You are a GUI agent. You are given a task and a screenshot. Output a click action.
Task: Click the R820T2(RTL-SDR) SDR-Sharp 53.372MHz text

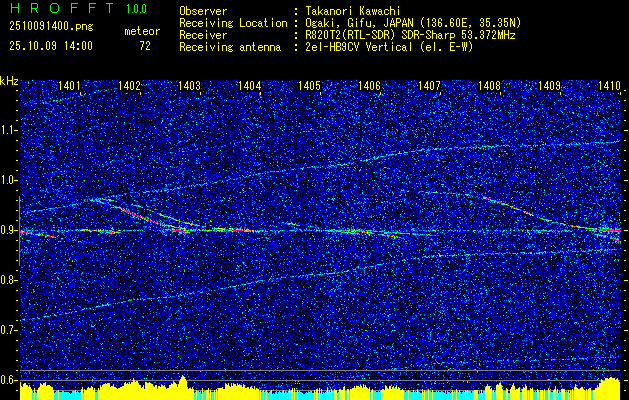pyautogui.click(x=410, y=35)
